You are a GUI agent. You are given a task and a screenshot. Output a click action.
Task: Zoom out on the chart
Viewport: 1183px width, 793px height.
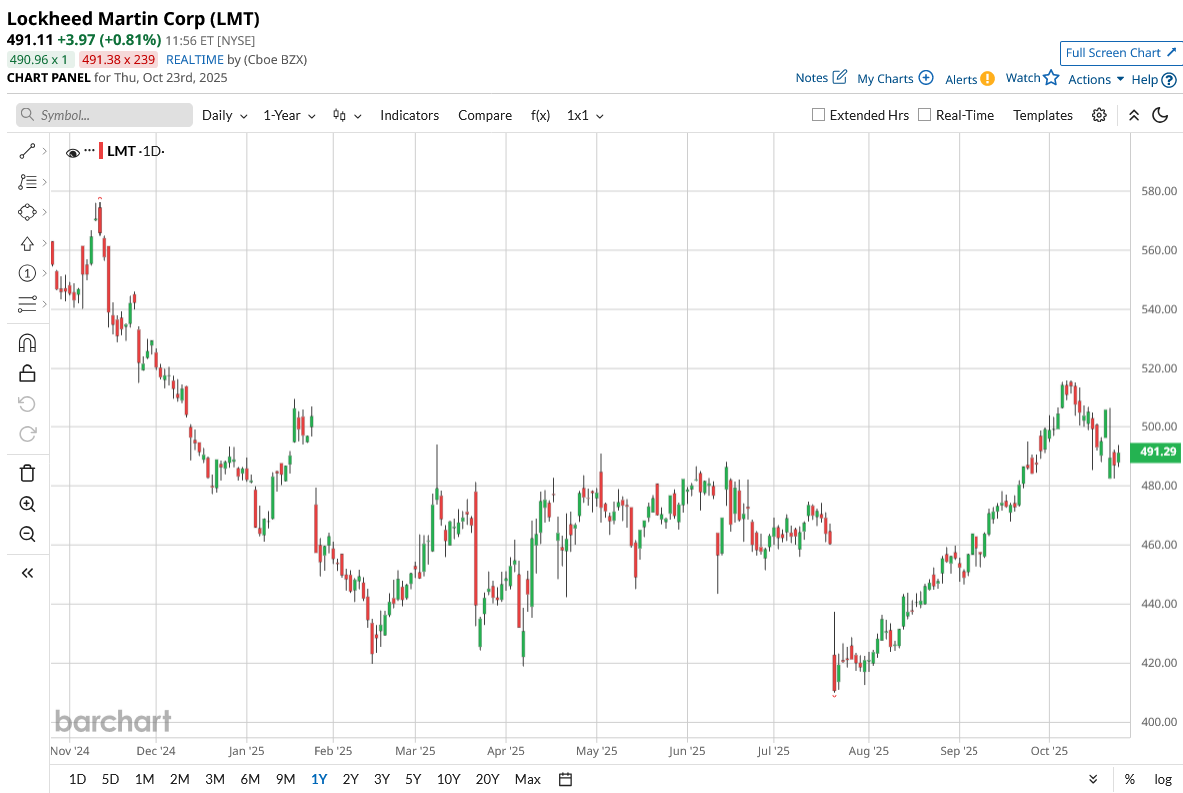tap(27, 534)
